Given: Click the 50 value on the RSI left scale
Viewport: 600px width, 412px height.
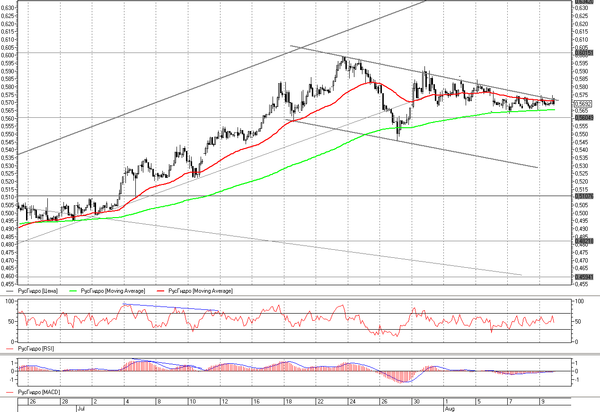Looking at the screenshot, I should (x=11, y=322).
